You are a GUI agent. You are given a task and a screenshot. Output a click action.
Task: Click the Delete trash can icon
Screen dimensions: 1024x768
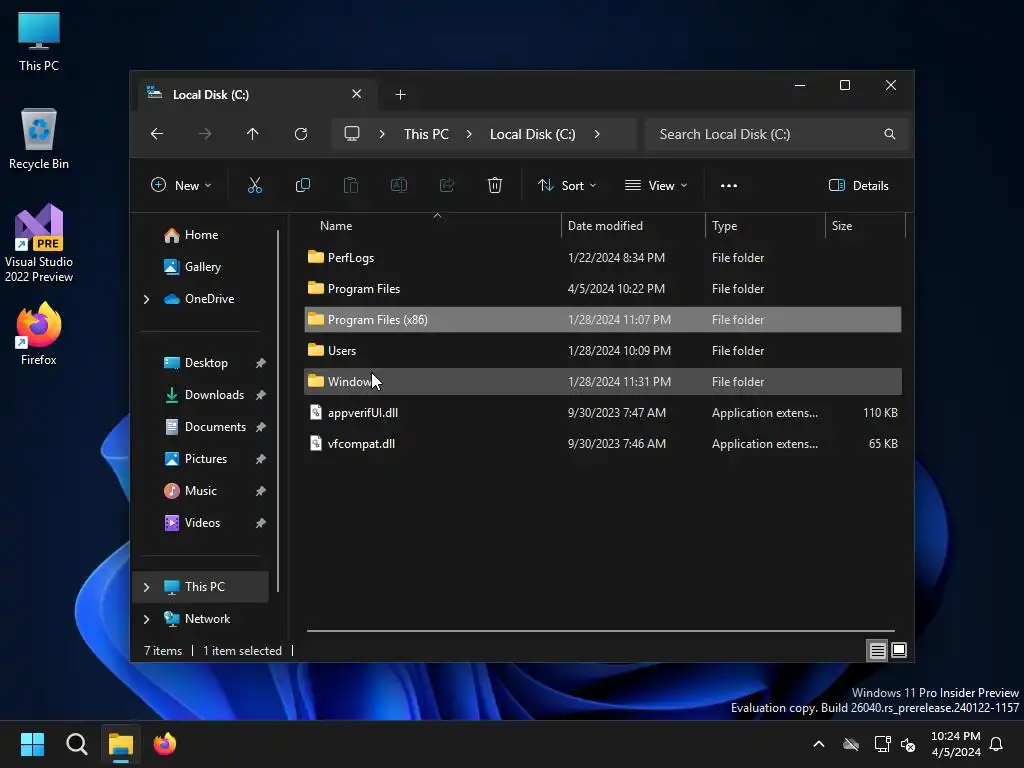(495, 185)
